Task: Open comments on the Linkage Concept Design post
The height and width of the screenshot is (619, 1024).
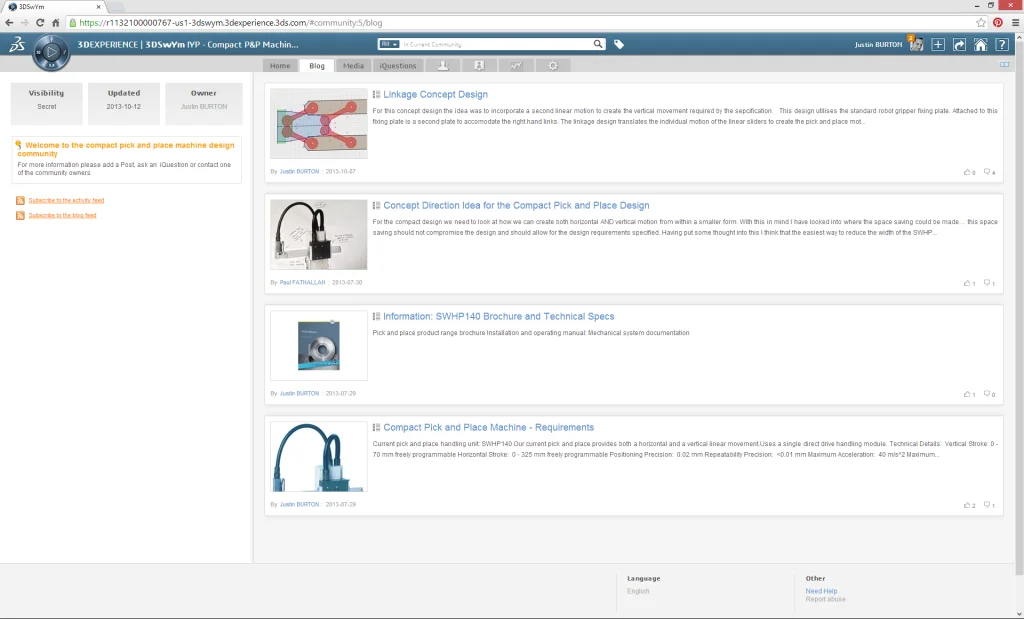Action: [x=987, y=172]
